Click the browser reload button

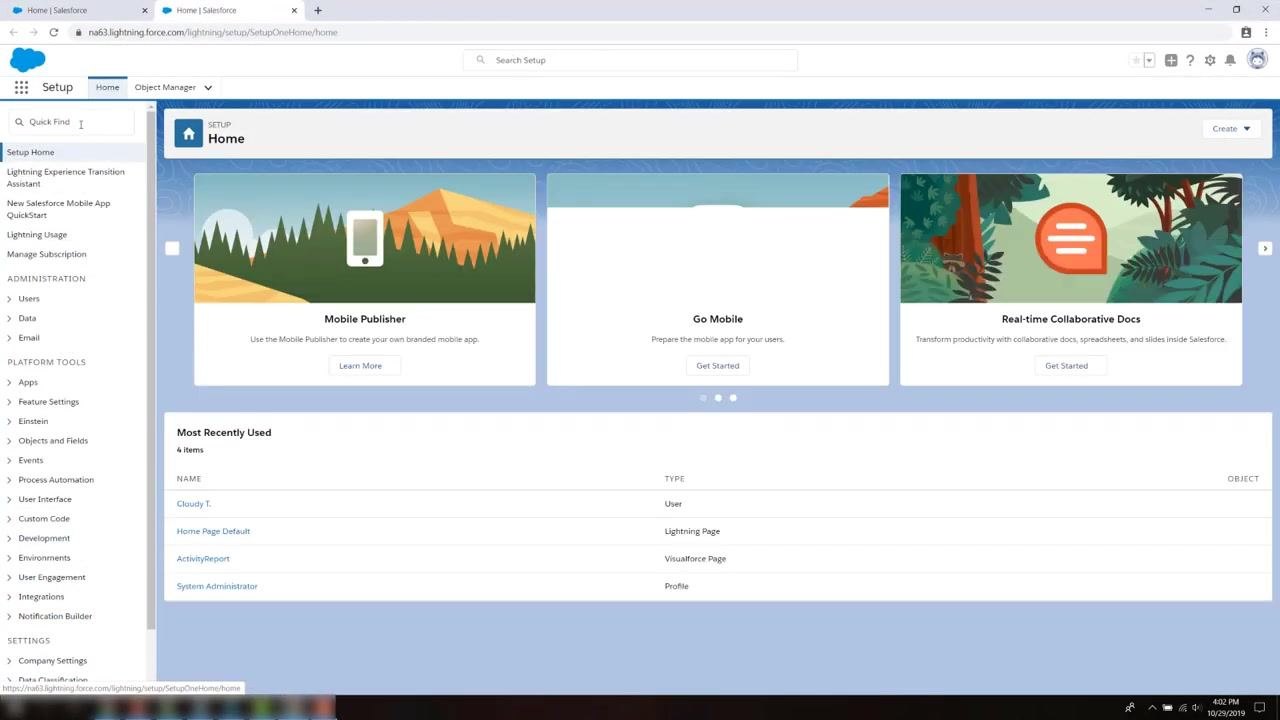click(53, 32)
